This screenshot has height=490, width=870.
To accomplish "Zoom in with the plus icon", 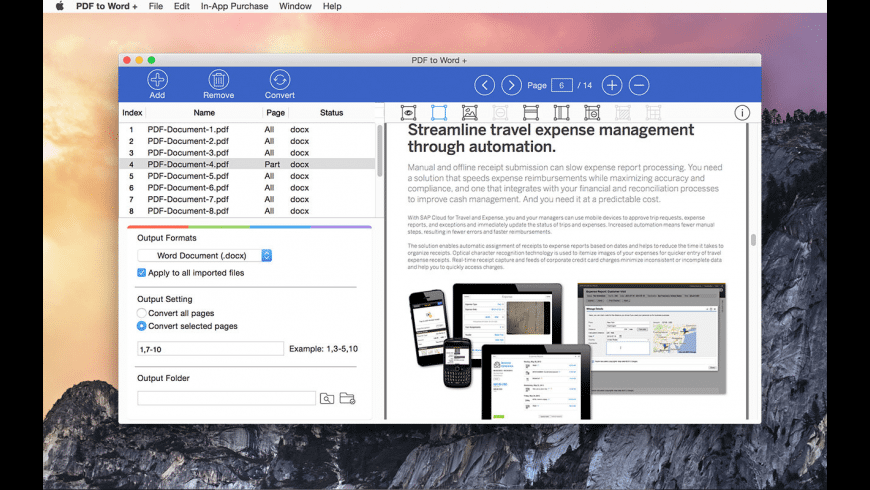I will (x=612, y=85).
